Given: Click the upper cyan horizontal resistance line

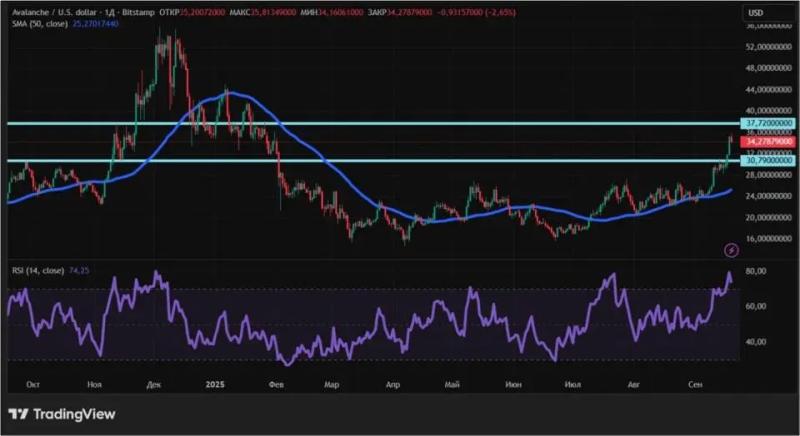Looking at the screenshot, I should click(x=400, y=123).
